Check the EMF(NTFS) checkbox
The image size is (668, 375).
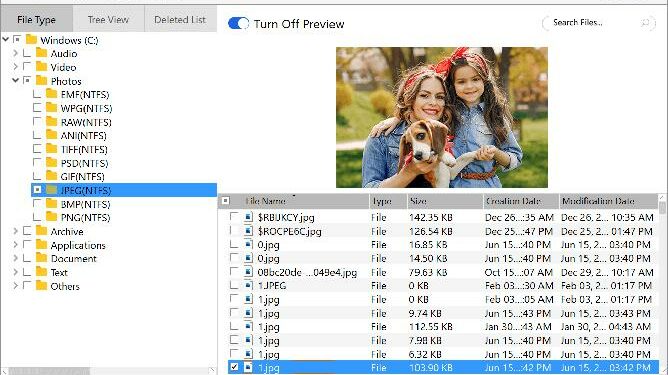click(37, 94)
